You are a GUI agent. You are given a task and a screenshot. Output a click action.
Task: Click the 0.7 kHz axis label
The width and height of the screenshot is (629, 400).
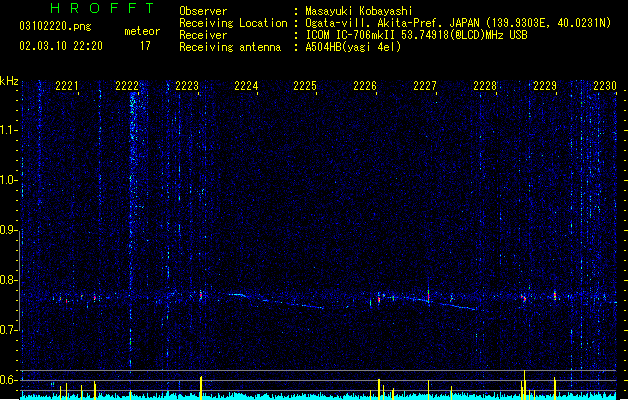pyautogui.click(x=8, y=330)
